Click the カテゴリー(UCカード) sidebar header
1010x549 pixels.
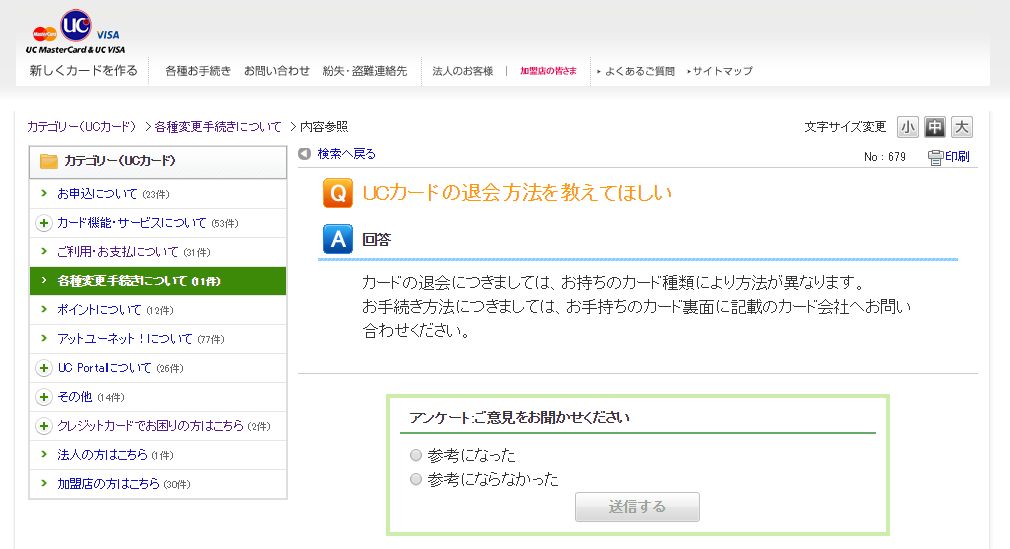(x=158, y=162)
